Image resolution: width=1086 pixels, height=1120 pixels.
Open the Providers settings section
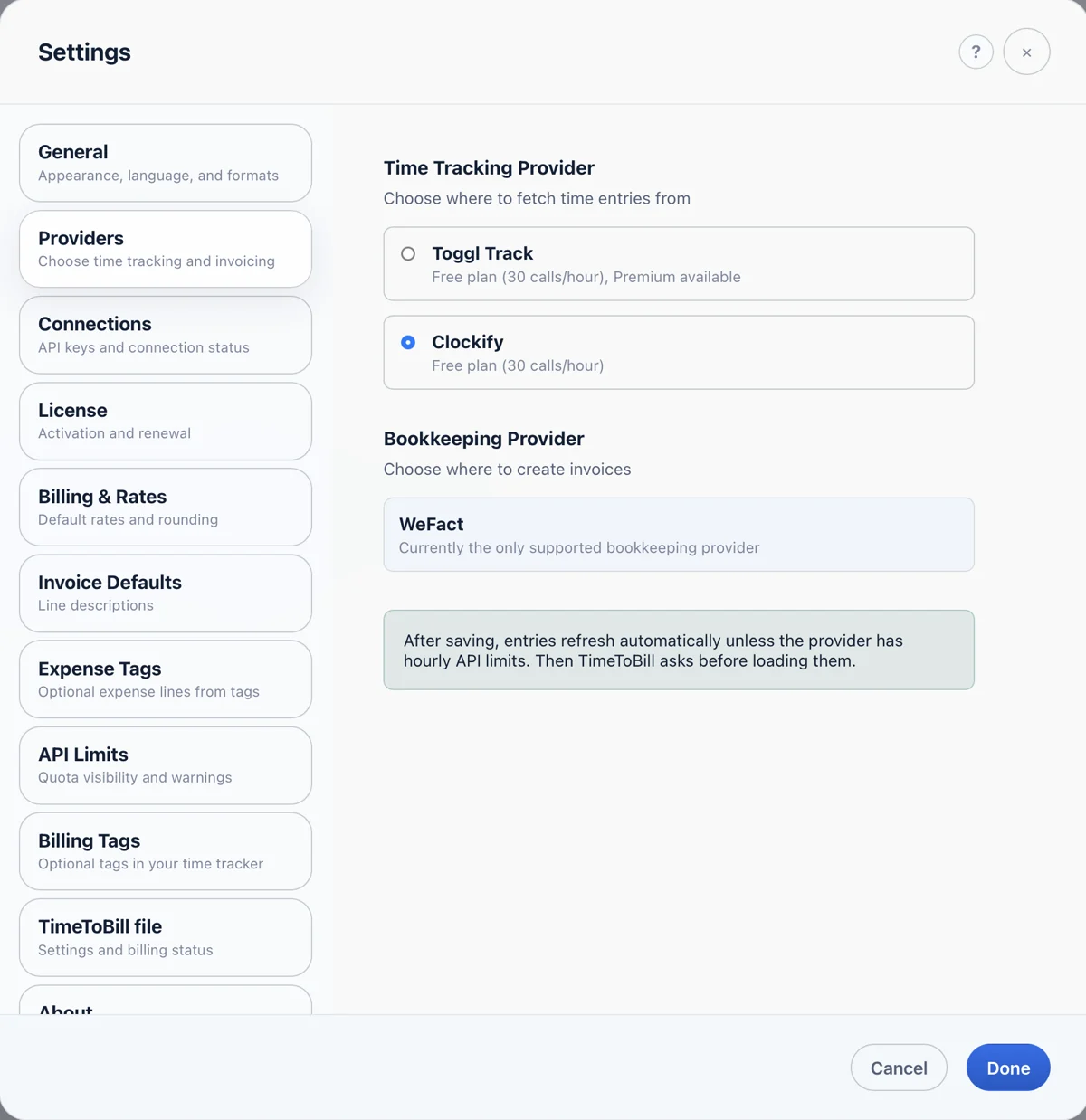click(166, 249)
